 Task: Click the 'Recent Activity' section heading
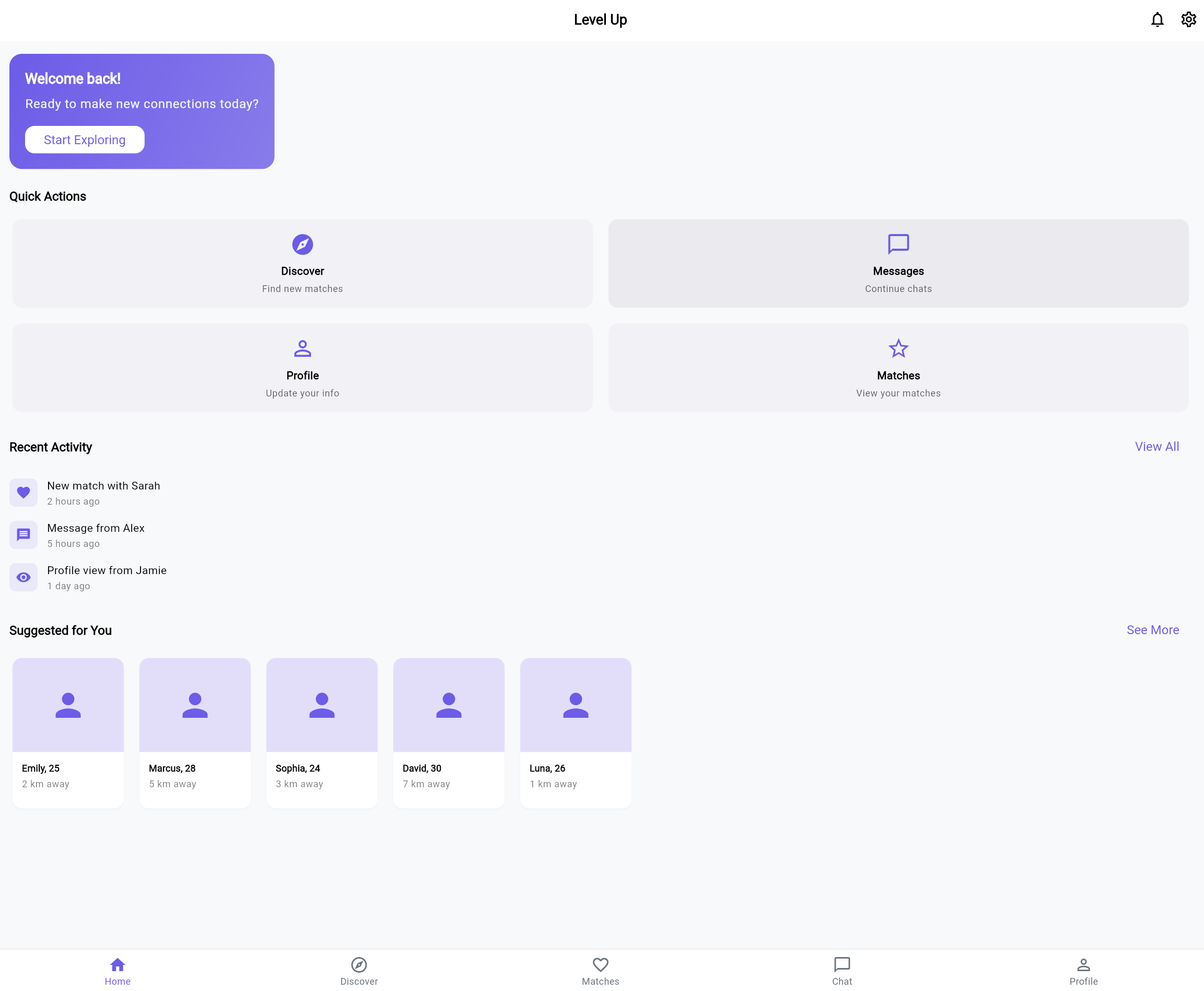point(50,447)
